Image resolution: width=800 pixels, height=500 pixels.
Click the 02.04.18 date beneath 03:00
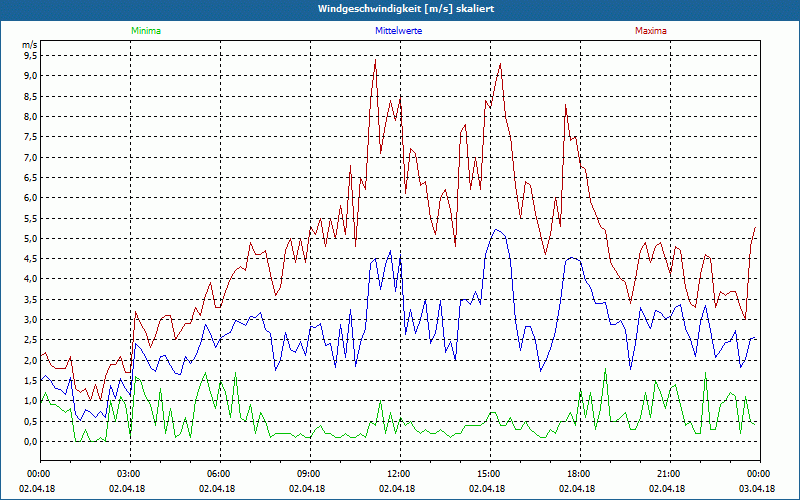pyautogui.click(x=127, y=489)
